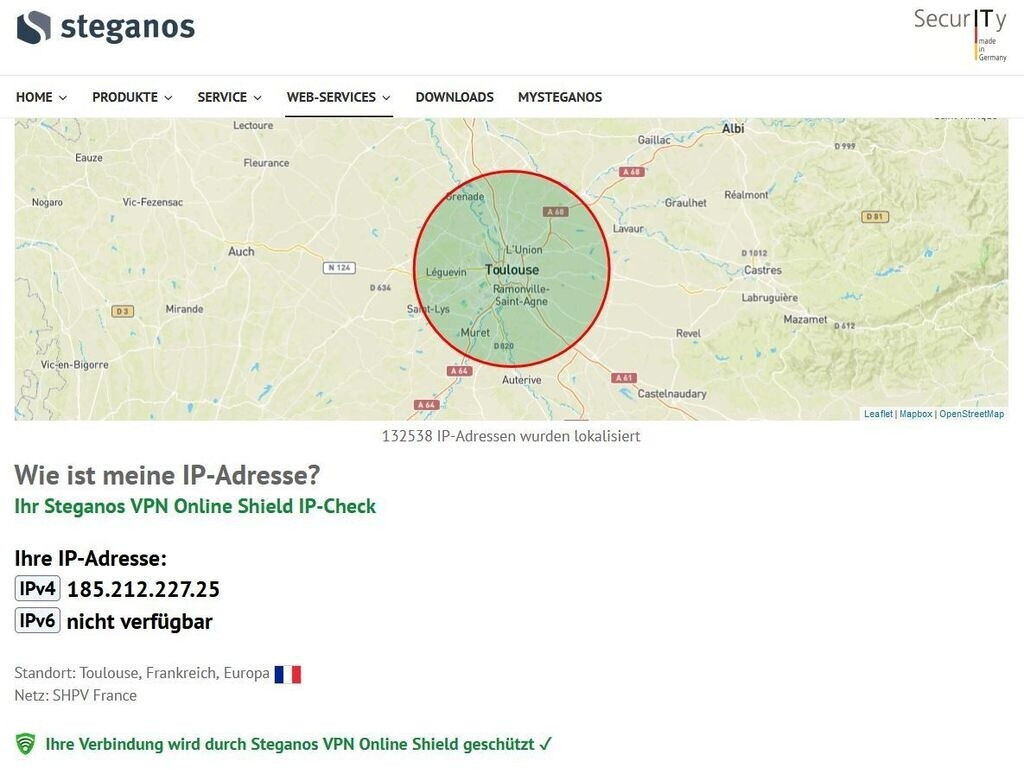Screen dimensions: 1024x770
Task: Expand the HOME menu dropdown
Action: pyautogui.click(x=41, y=97)
